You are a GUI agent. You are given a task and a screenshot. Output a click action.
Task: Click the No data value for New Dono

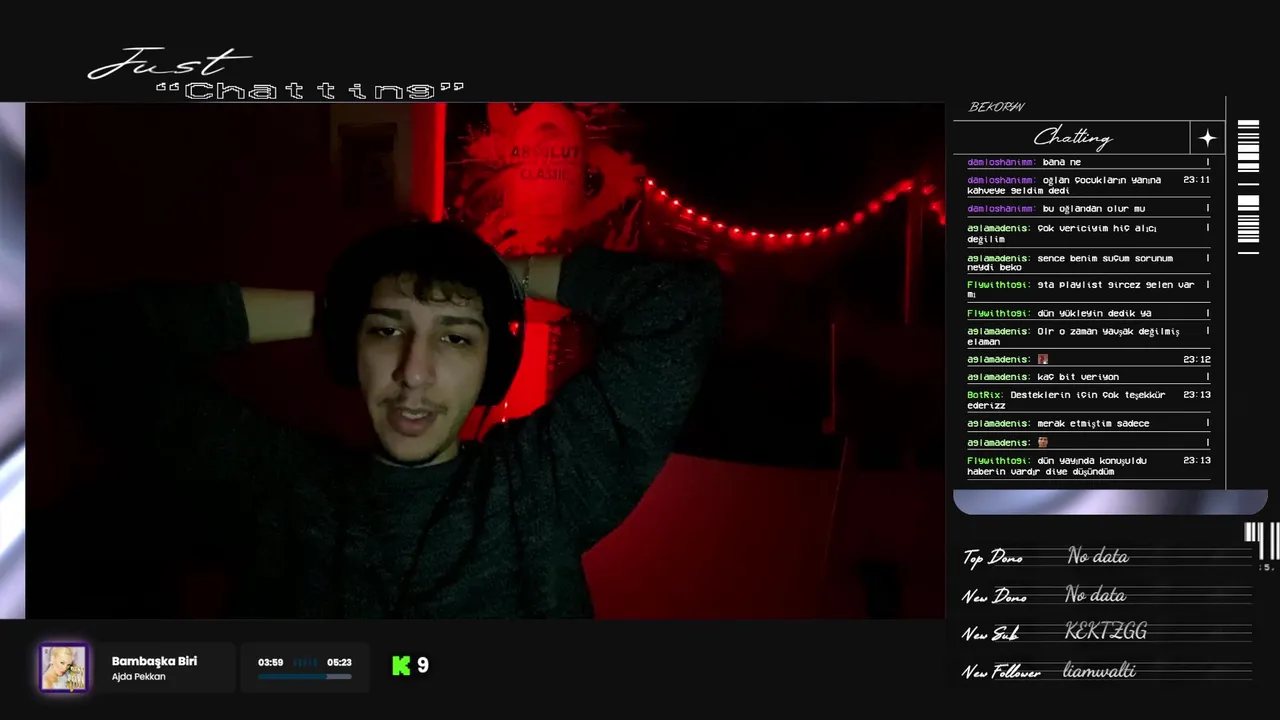click(x=1096, y=595)
